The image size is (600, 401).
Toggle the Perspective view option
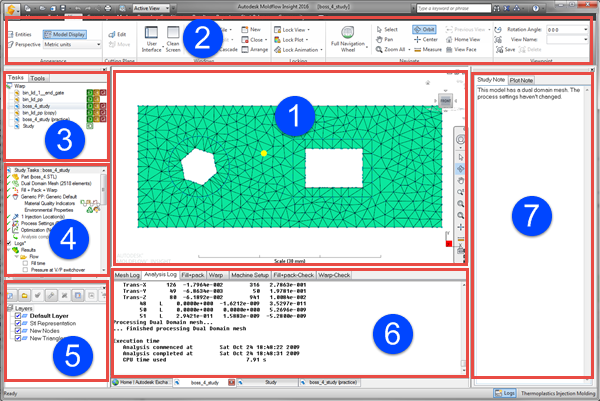24,44
